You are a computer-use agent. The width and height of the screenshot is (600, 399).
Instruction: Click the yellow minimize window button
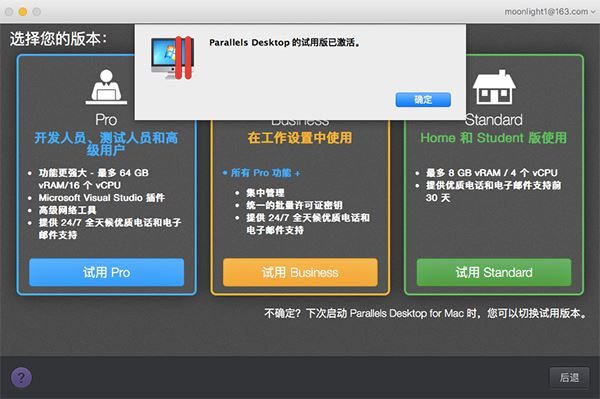[23, 12]
